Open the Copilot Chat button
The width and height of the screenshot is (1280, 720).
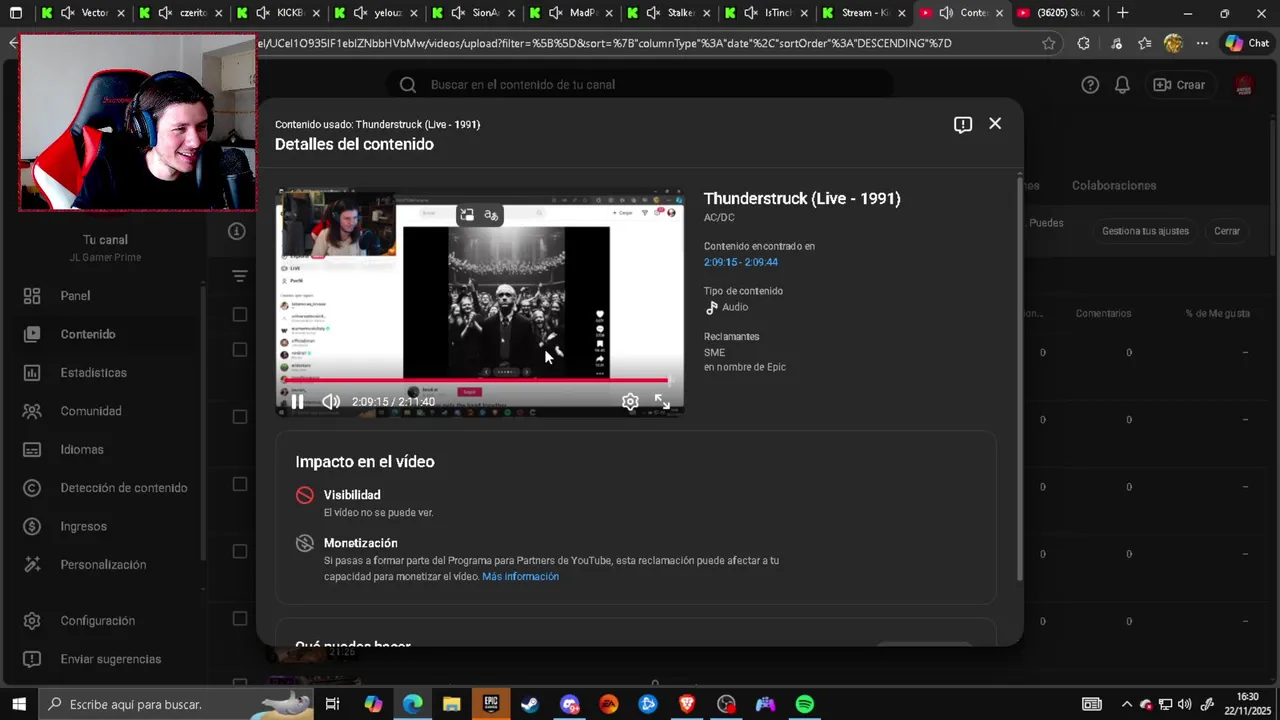(1247, 43)
